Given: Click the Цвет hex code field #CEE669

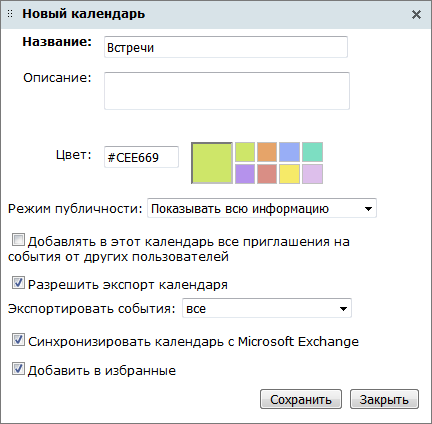Looking at the screenshot, I should tap(141, 157).
